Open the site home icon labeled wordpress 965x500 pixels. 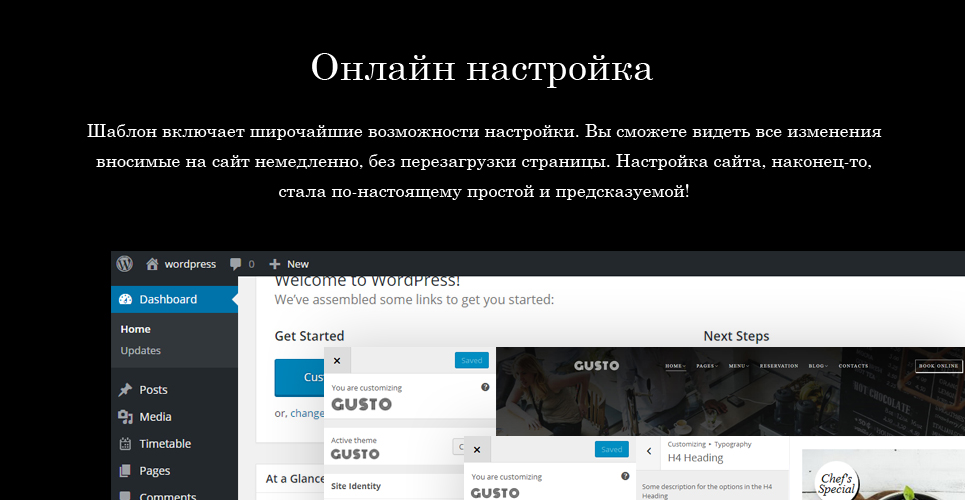coord(152,264)
